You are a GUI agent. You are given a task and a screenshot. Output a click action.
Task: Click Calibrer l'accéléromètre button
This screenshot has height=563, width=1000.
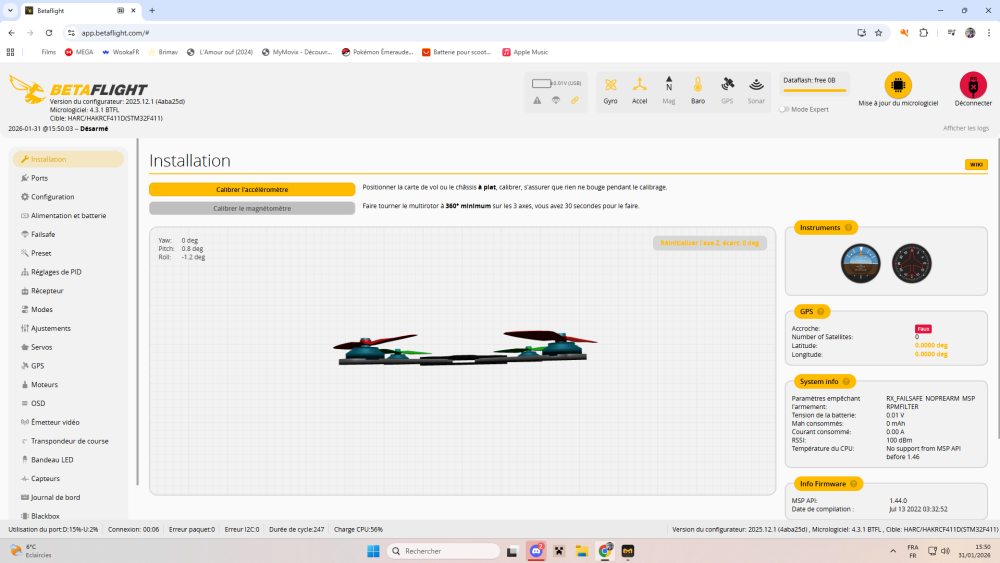pyautogui.click(x=252, y=189)
